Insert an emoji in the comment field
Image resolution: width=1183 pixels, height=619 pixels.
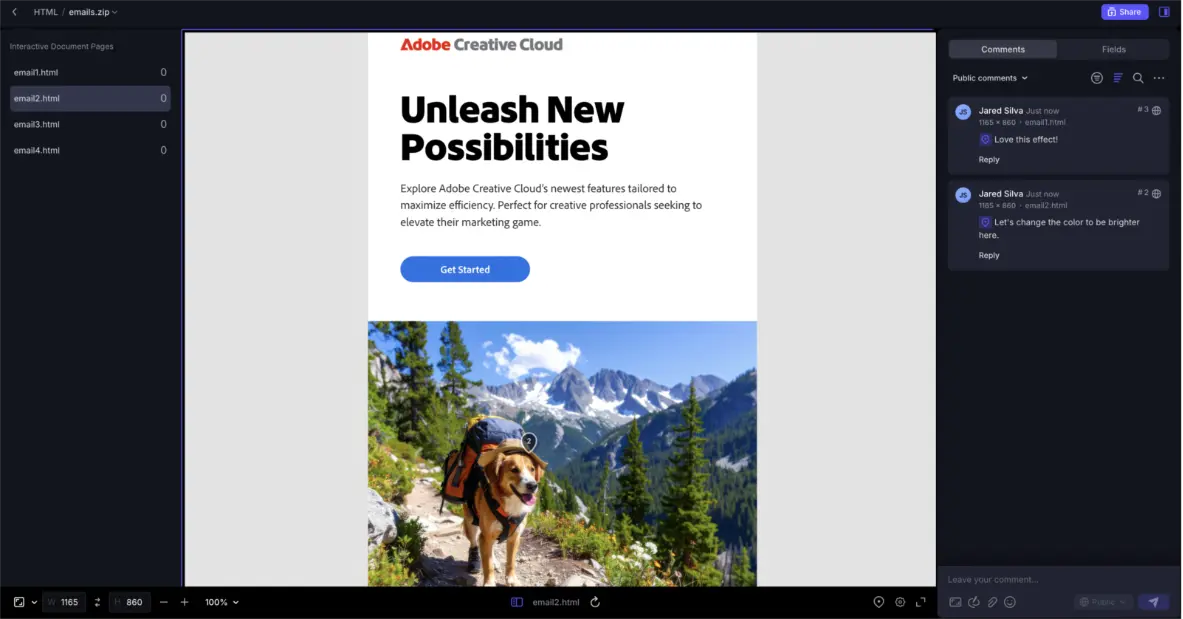coord(1010,602)
